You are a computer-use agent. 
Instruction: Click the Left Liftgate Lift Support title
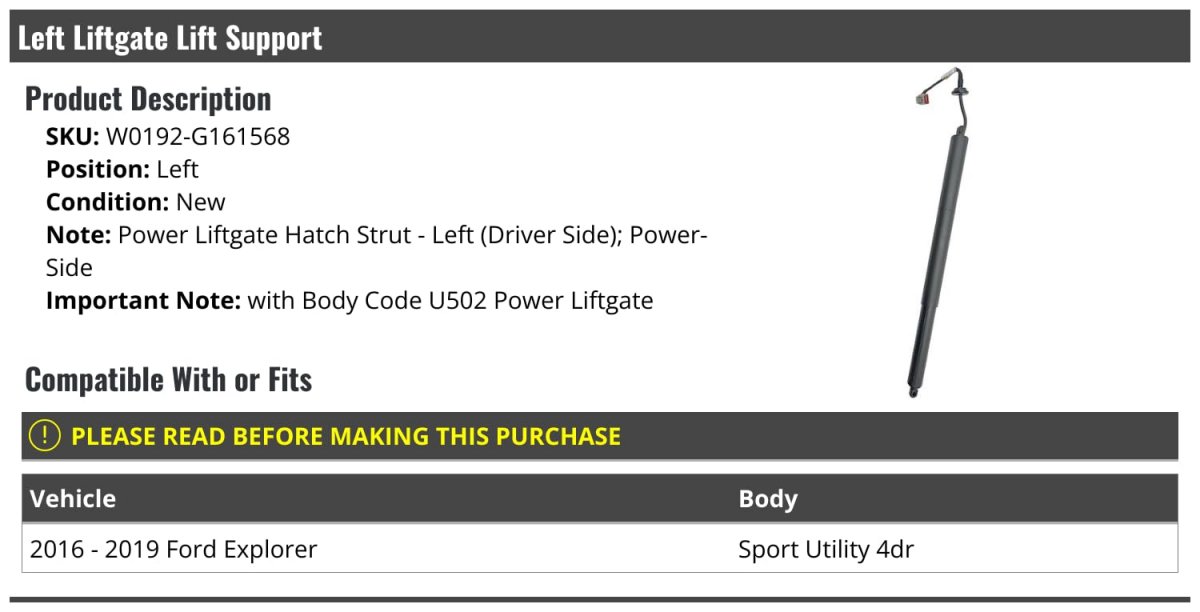[x=170, y=38]
